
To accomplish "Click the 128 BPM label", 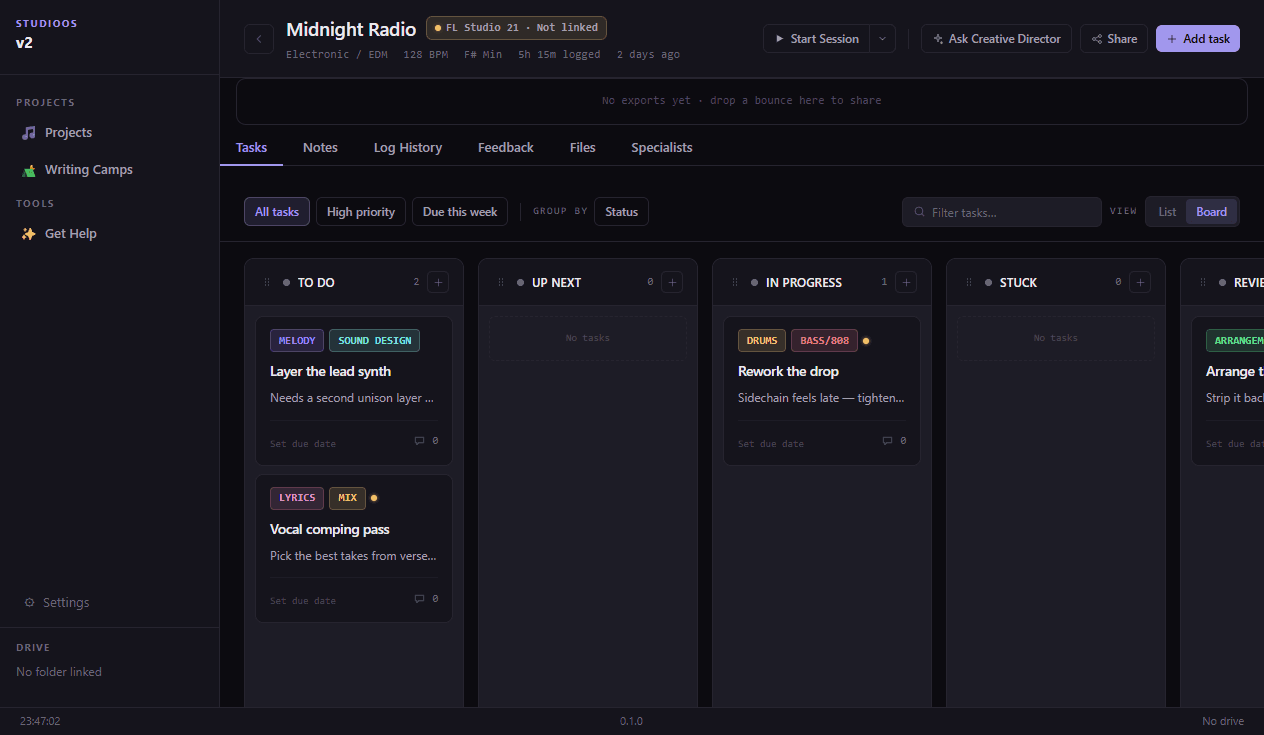I will tap(426, 55).
